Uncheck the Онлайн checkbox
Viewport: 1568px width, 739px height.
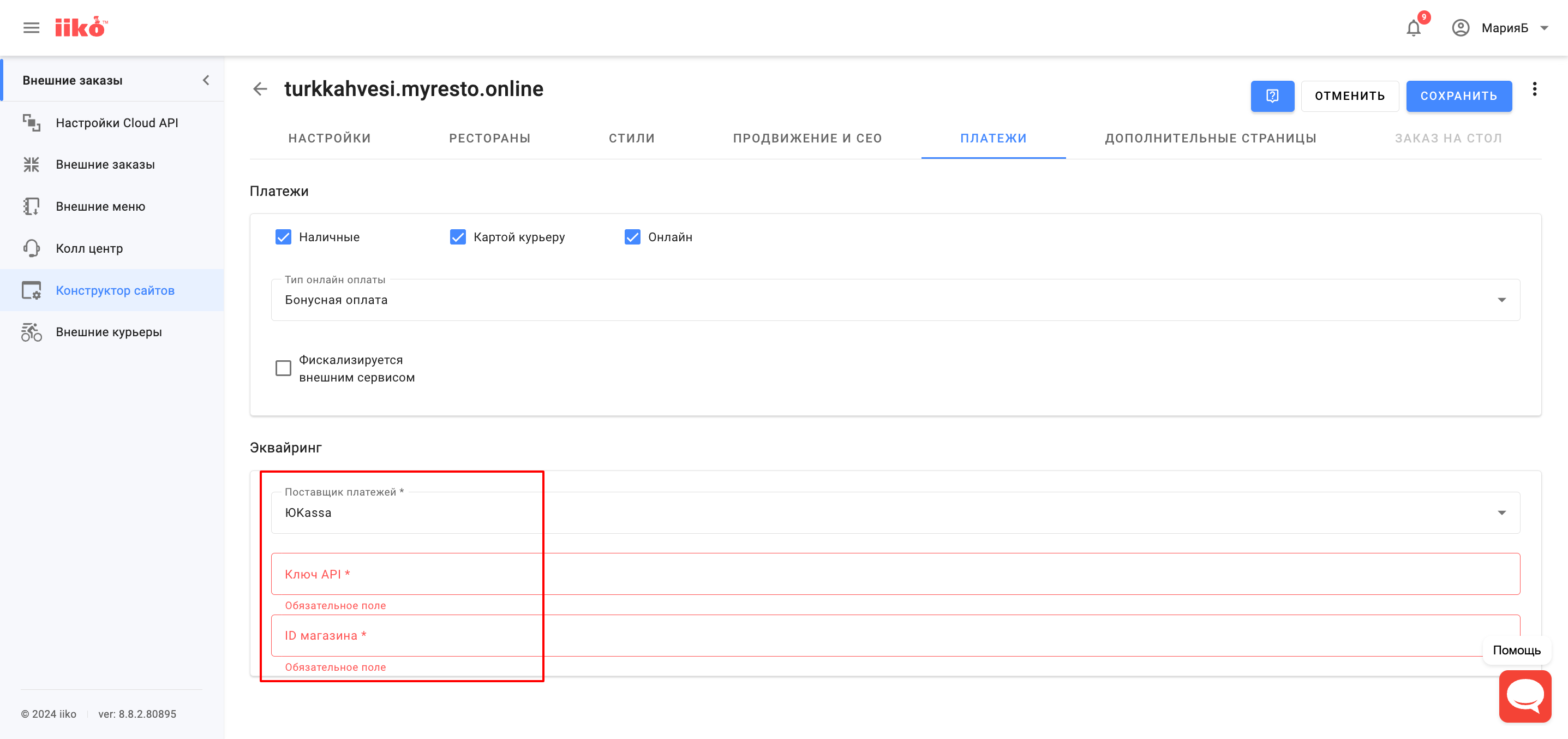pos(632,237)
